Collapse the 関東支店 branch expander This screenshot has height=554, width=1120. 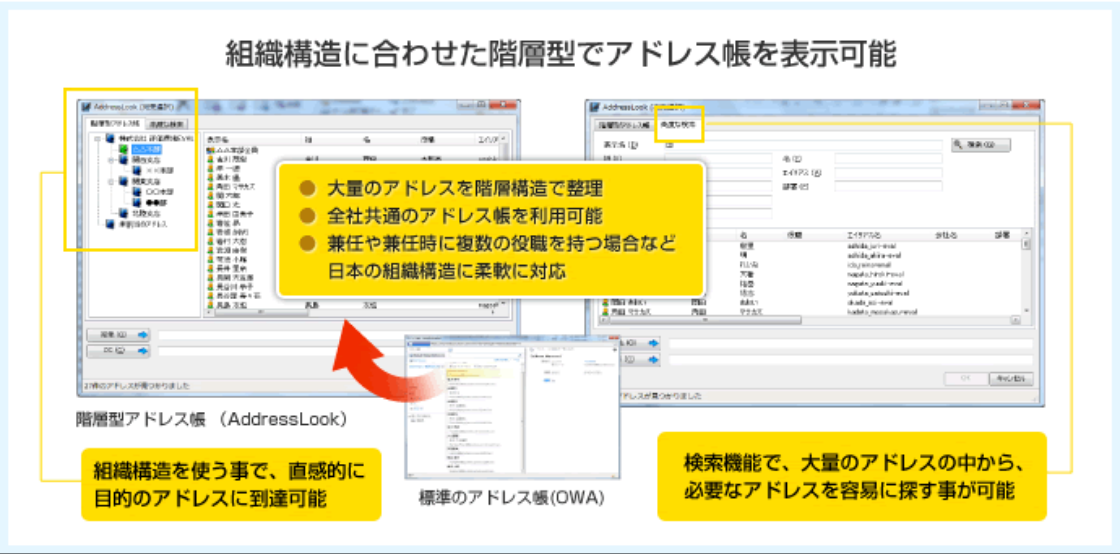(111, 181)
